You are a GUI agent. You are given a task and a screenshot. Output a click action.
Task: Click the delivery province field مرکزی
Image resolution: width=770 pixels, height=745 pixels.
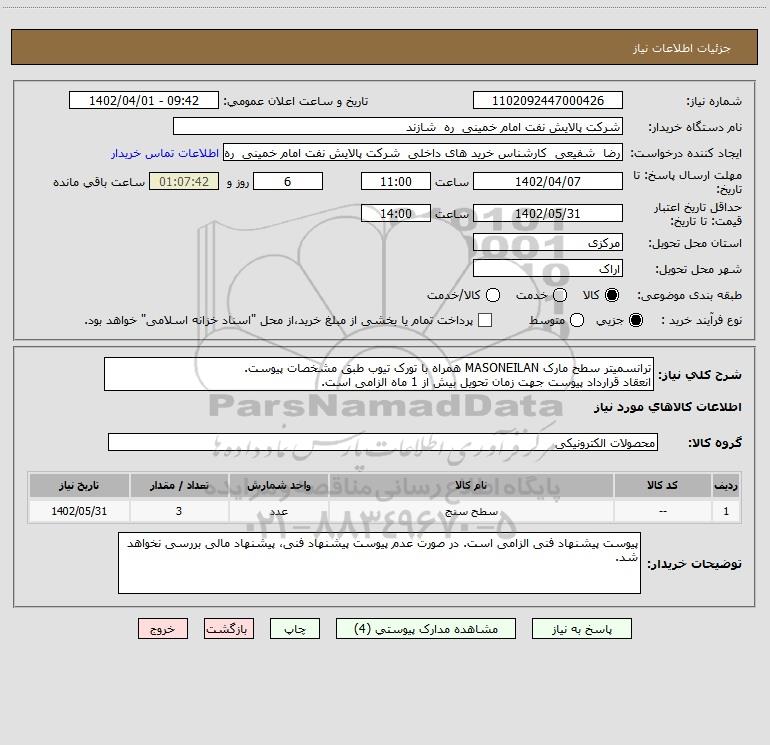[x=548, y=243]
